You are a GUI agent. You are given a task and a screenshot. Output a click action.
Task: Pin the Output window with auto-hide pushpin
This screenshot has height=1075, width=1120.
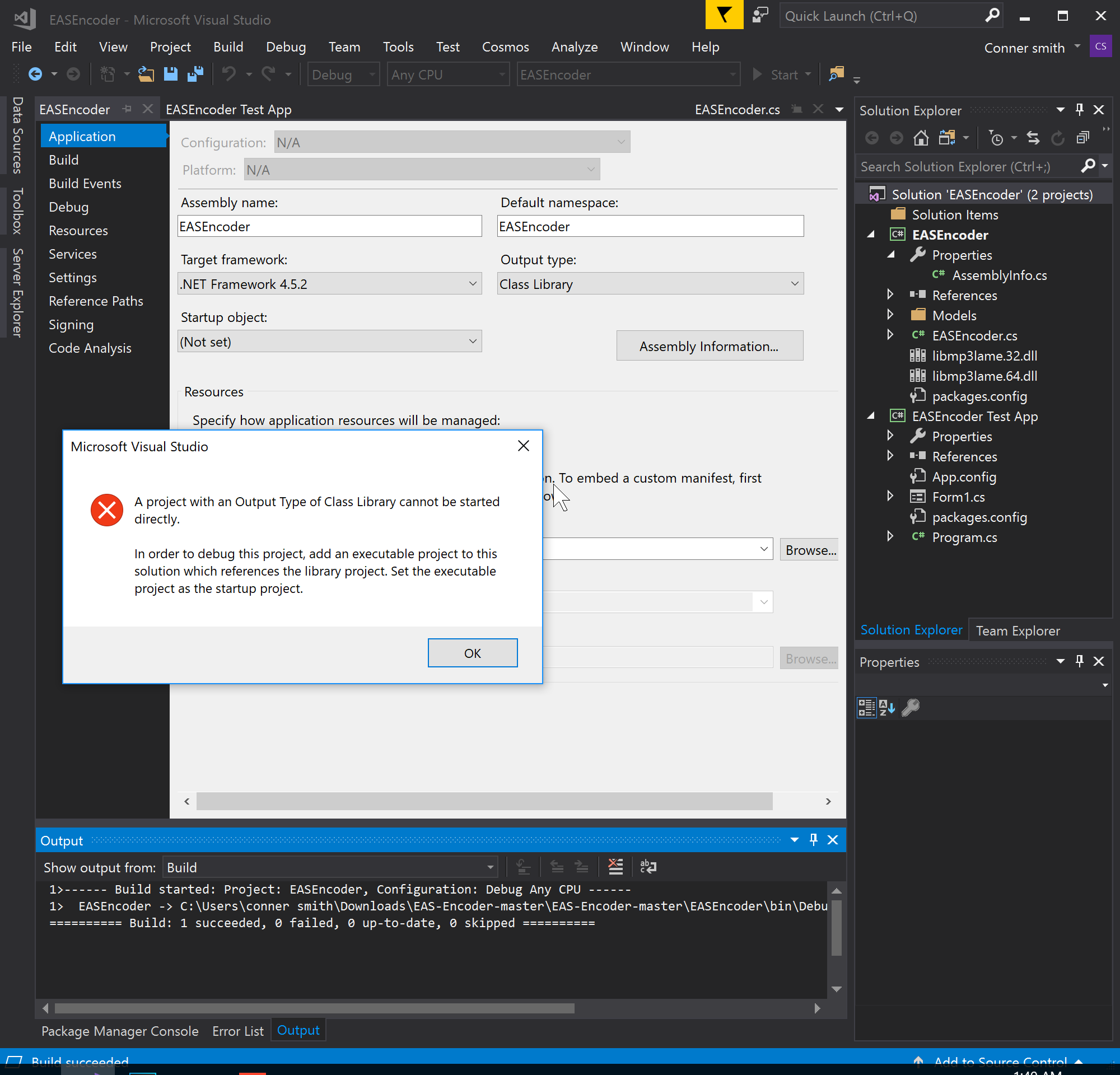(x=814, y=840)
